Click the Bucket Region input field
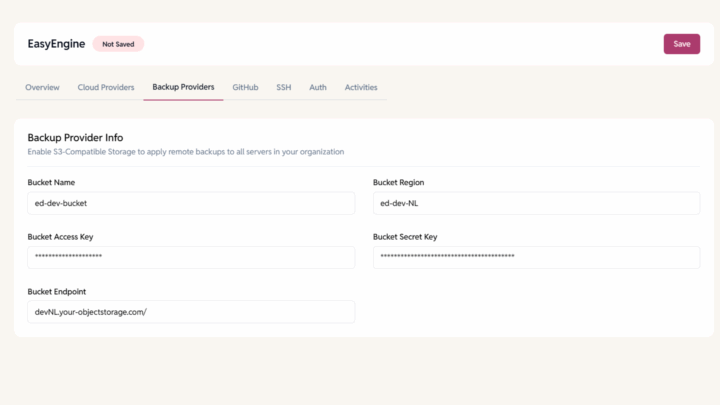The image size is (720, 405). [x=536, y=203]
